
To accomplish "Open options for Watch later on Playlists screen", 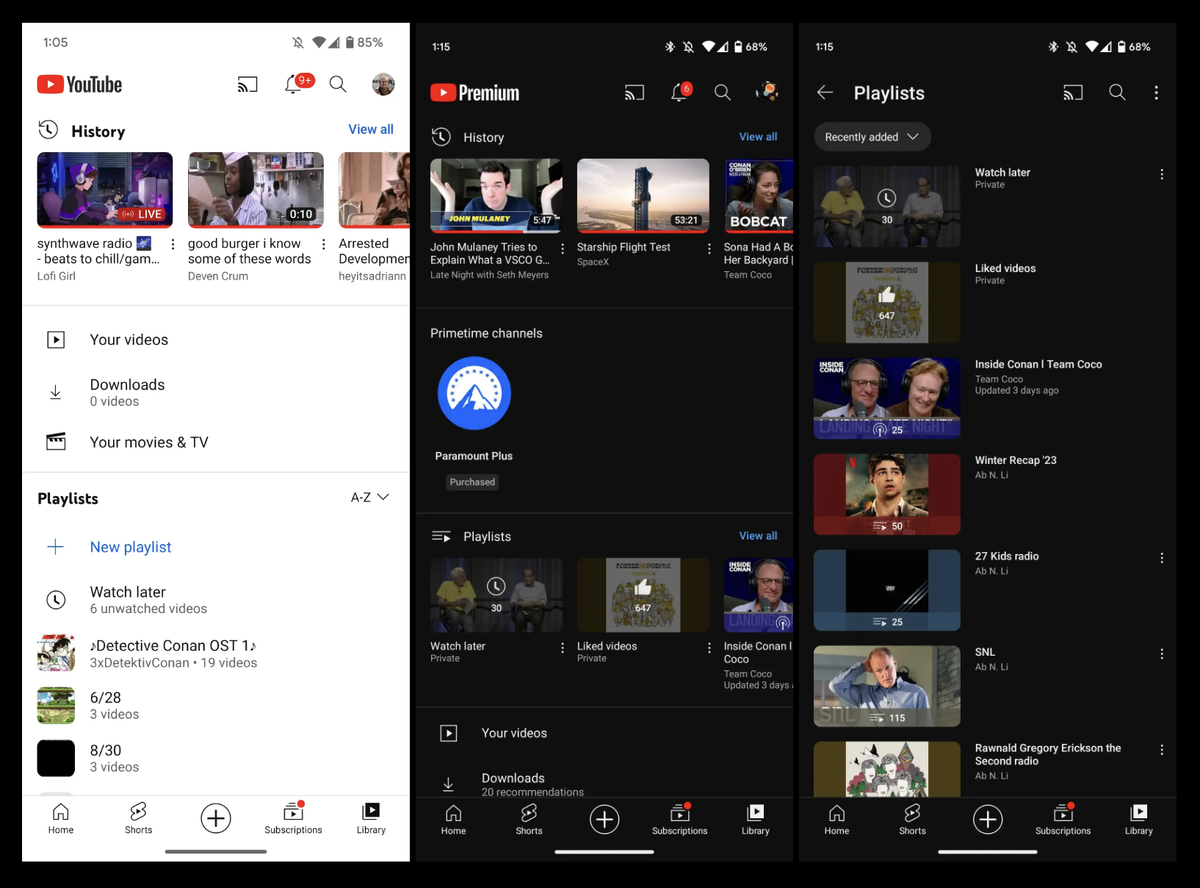I will [1162, 174].
